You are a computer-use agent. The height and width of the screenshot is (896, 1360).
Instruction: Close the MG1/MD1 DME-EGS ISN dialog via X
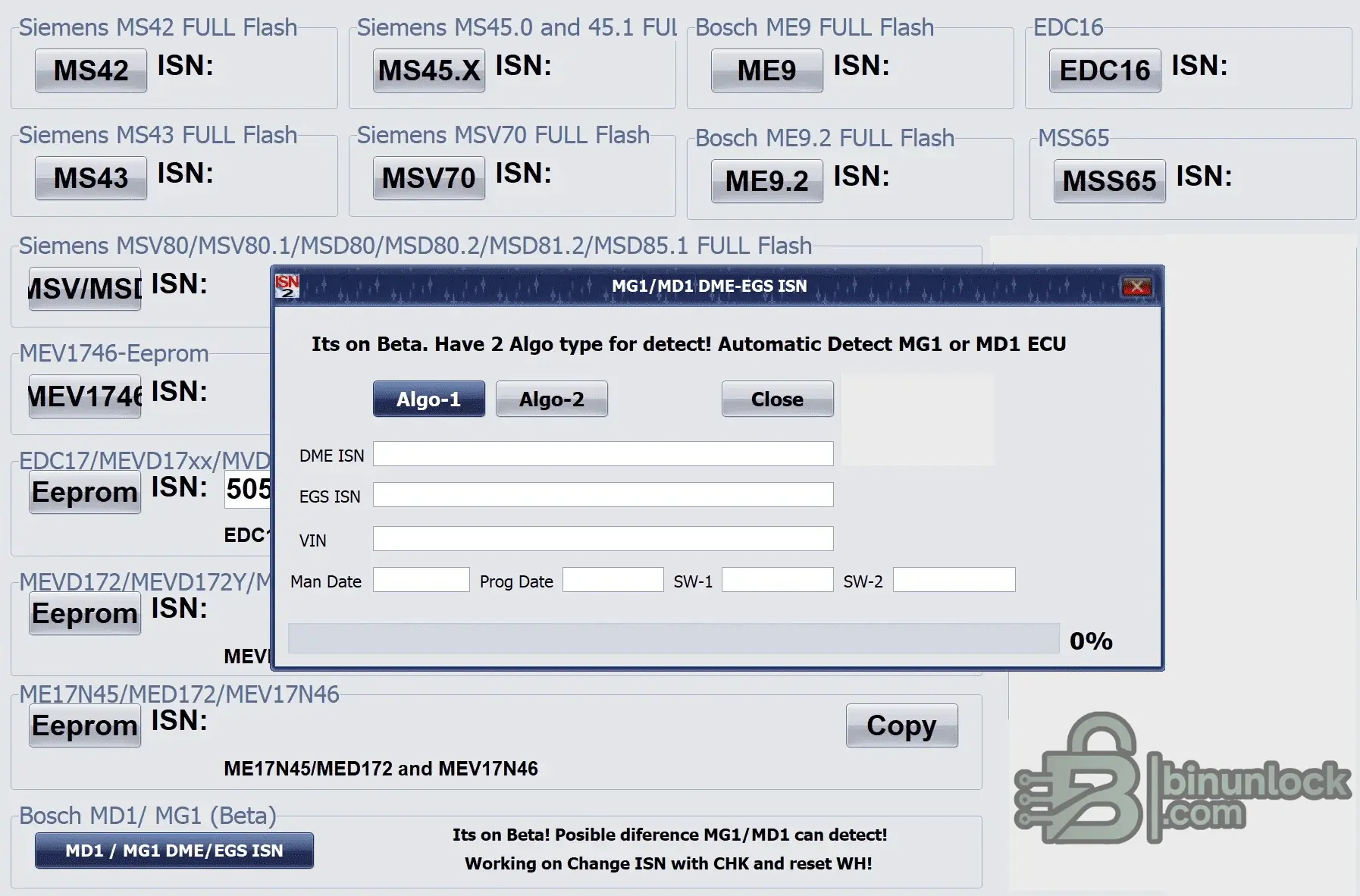click(1136, 287)
